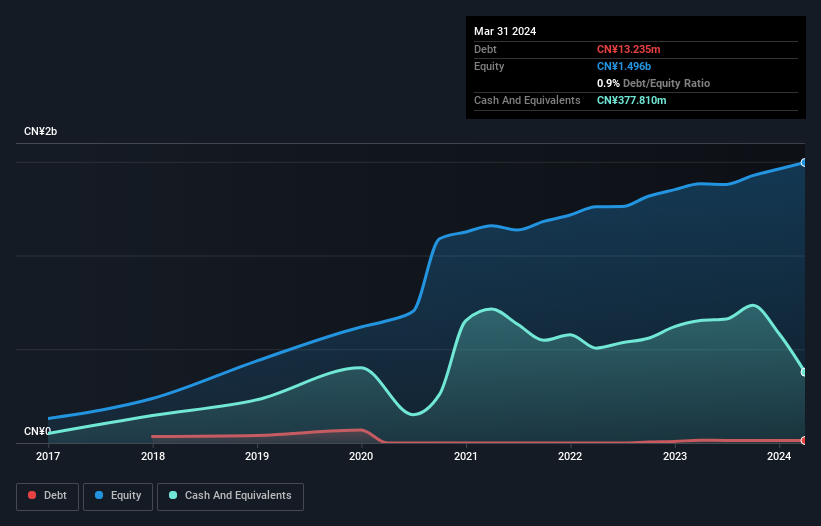The height and width of the screenshot is (526, 821).
Task: Click the Mar 31 2024 tooltip date
Action: tap(505, 31)
